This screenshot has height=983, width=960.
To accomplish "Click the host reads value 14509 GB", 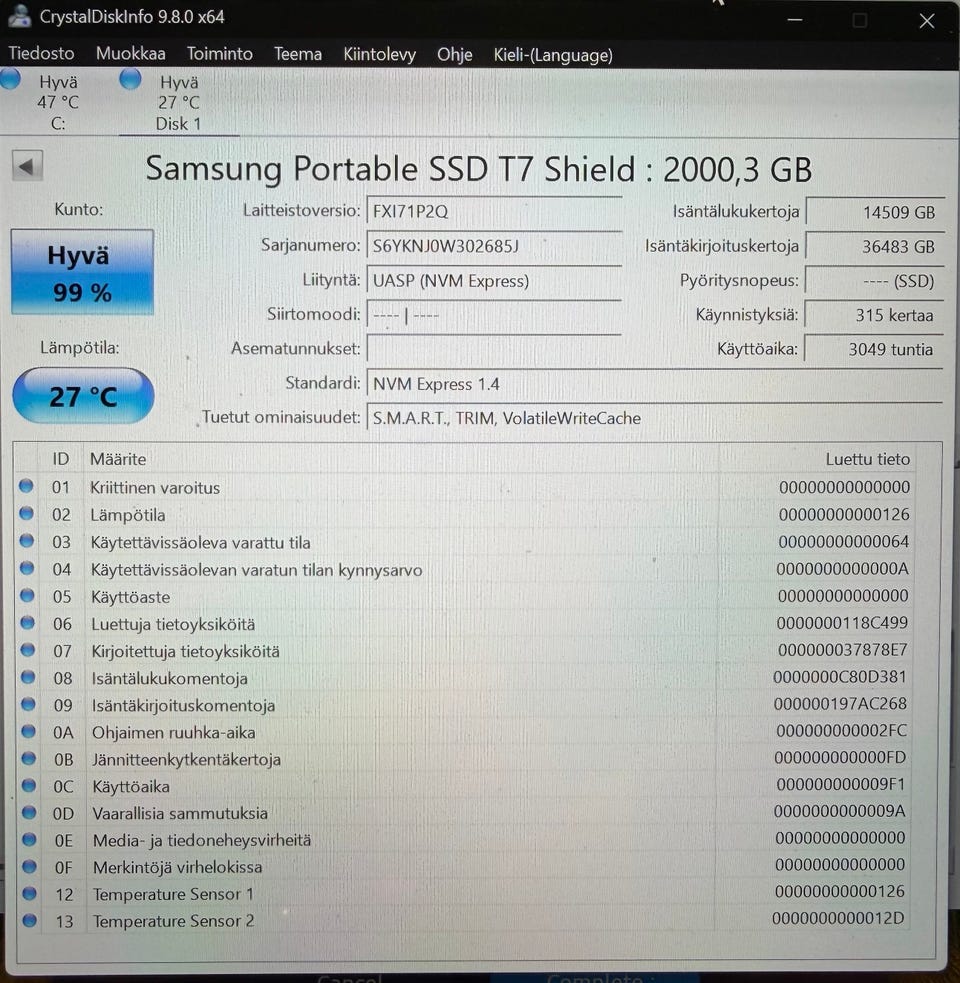I will [x=875, y=212].
